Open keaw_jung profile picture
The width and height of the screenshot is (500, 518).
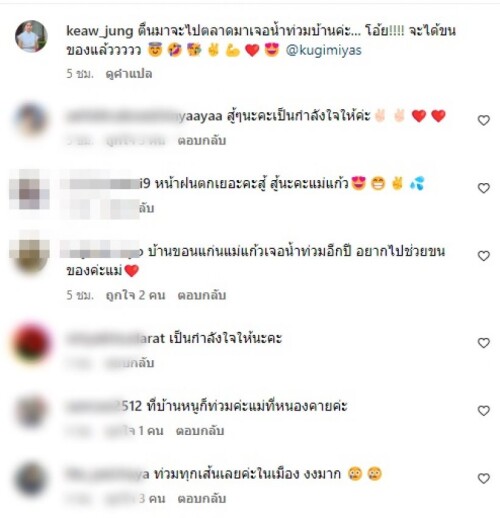tap(31, 36)
